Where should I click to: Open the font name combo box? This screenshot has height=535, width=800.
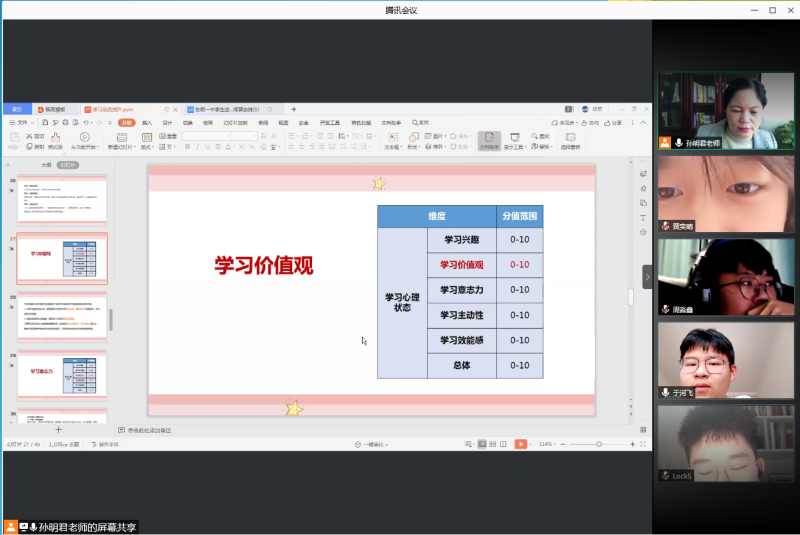210,135
